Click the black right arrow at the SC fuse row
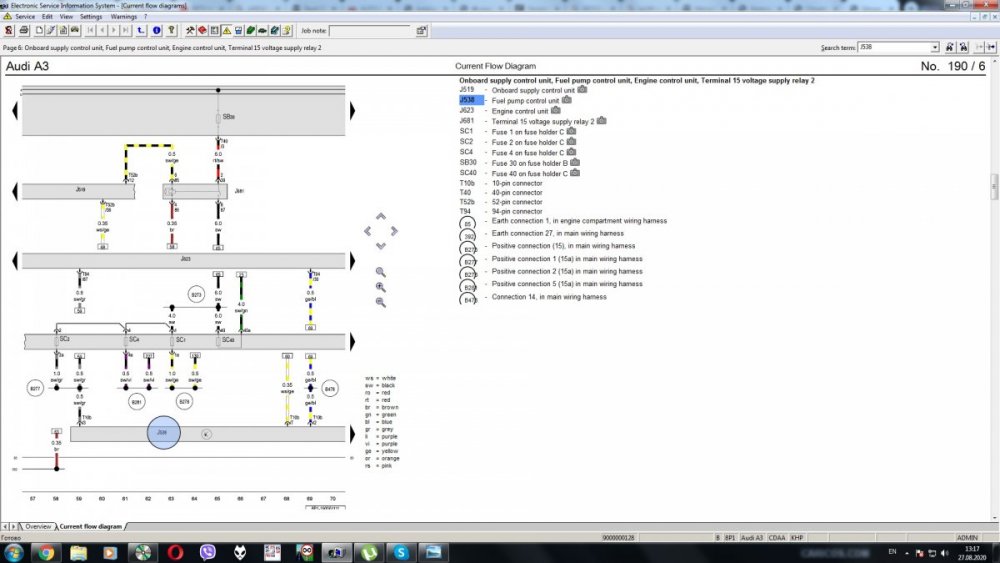1000x563 pixels. tap(352, 341)
